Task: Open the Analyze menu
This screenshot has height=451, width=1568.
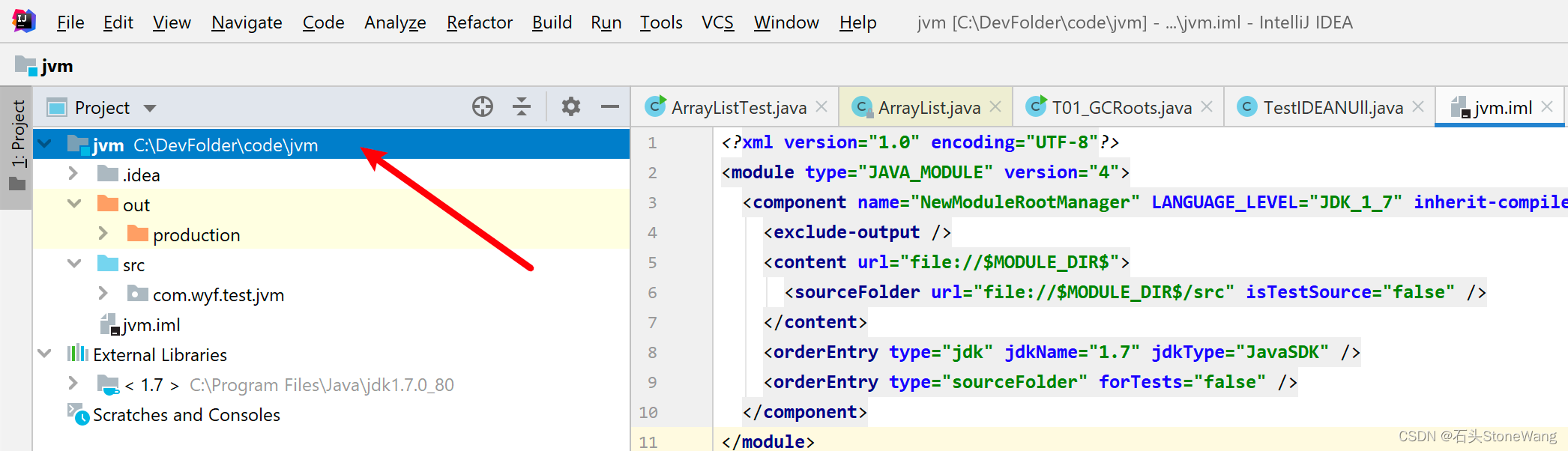Action: tap(395, 22)
